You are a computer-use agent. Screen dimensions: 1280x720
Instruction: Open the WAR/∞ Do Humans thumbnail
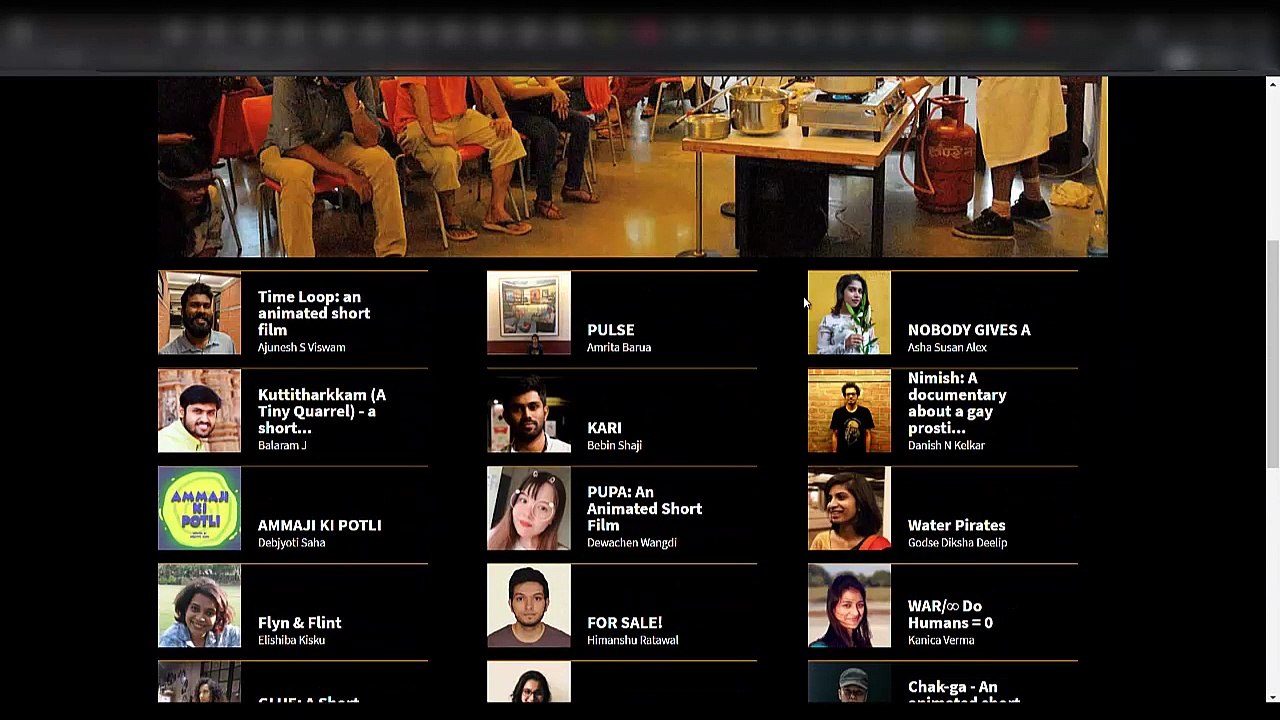coord(849,606)
